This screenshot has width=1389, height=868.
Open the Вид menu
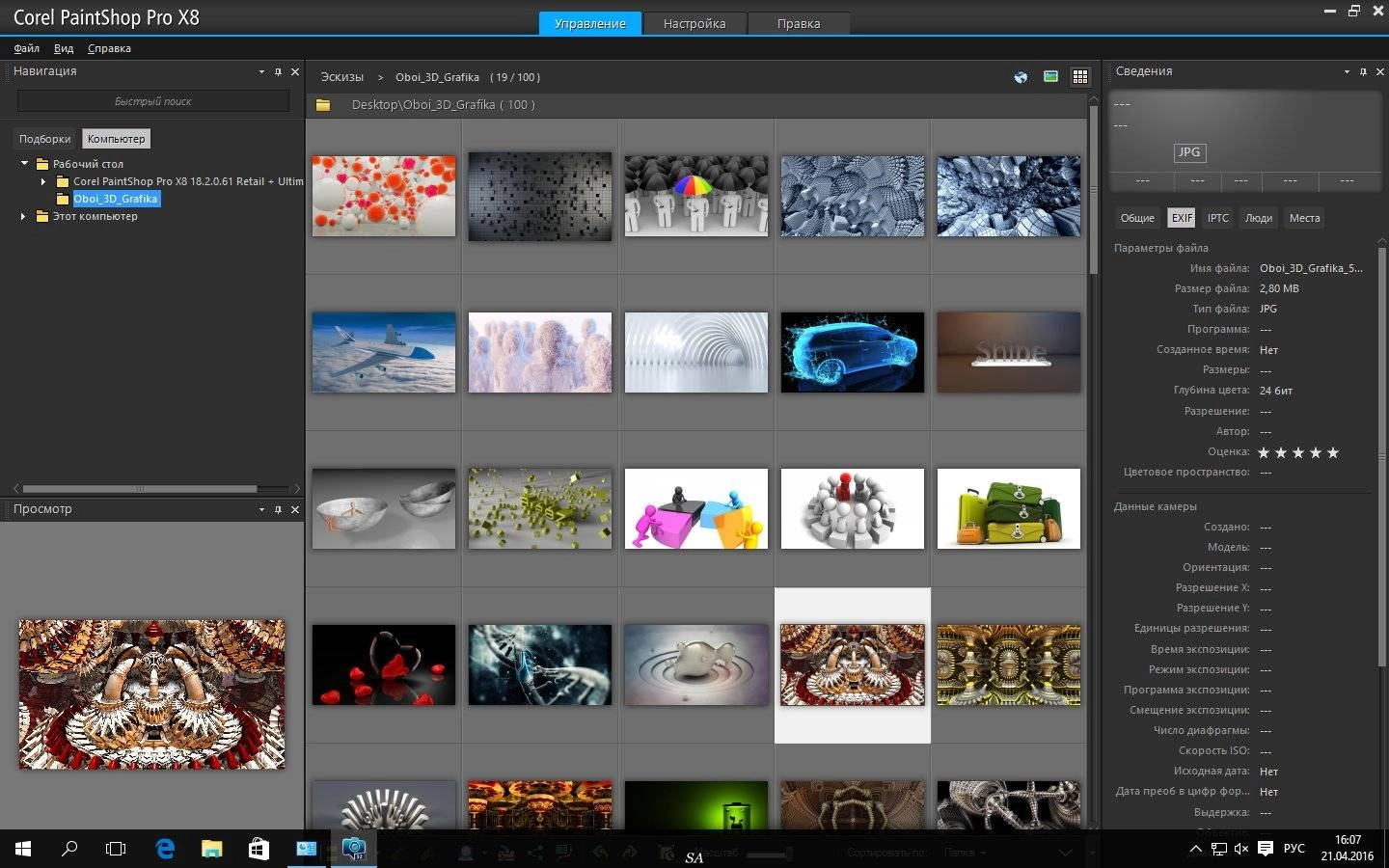[64, 48]
